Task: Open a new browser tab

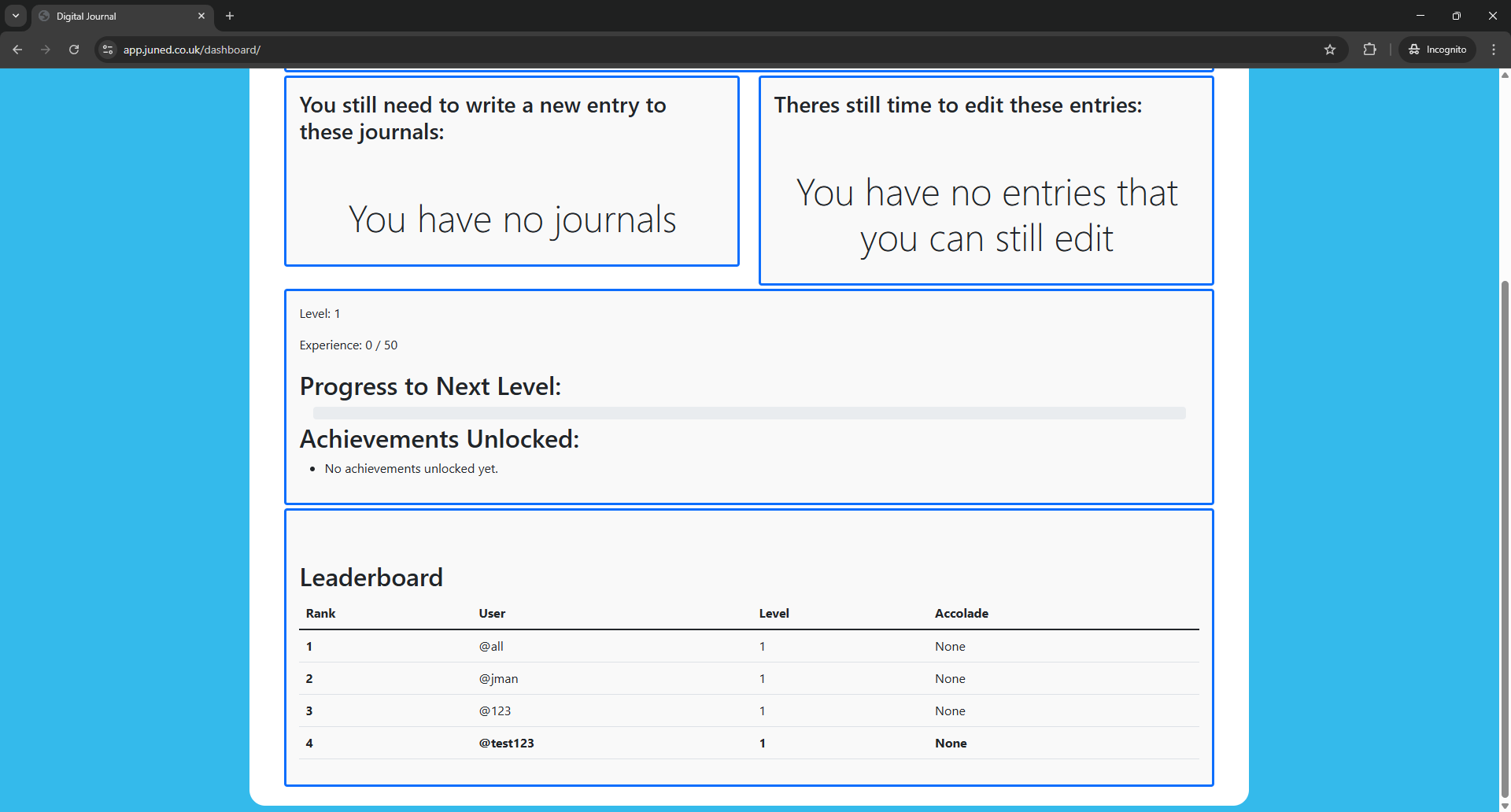Action: pos(230,16)
